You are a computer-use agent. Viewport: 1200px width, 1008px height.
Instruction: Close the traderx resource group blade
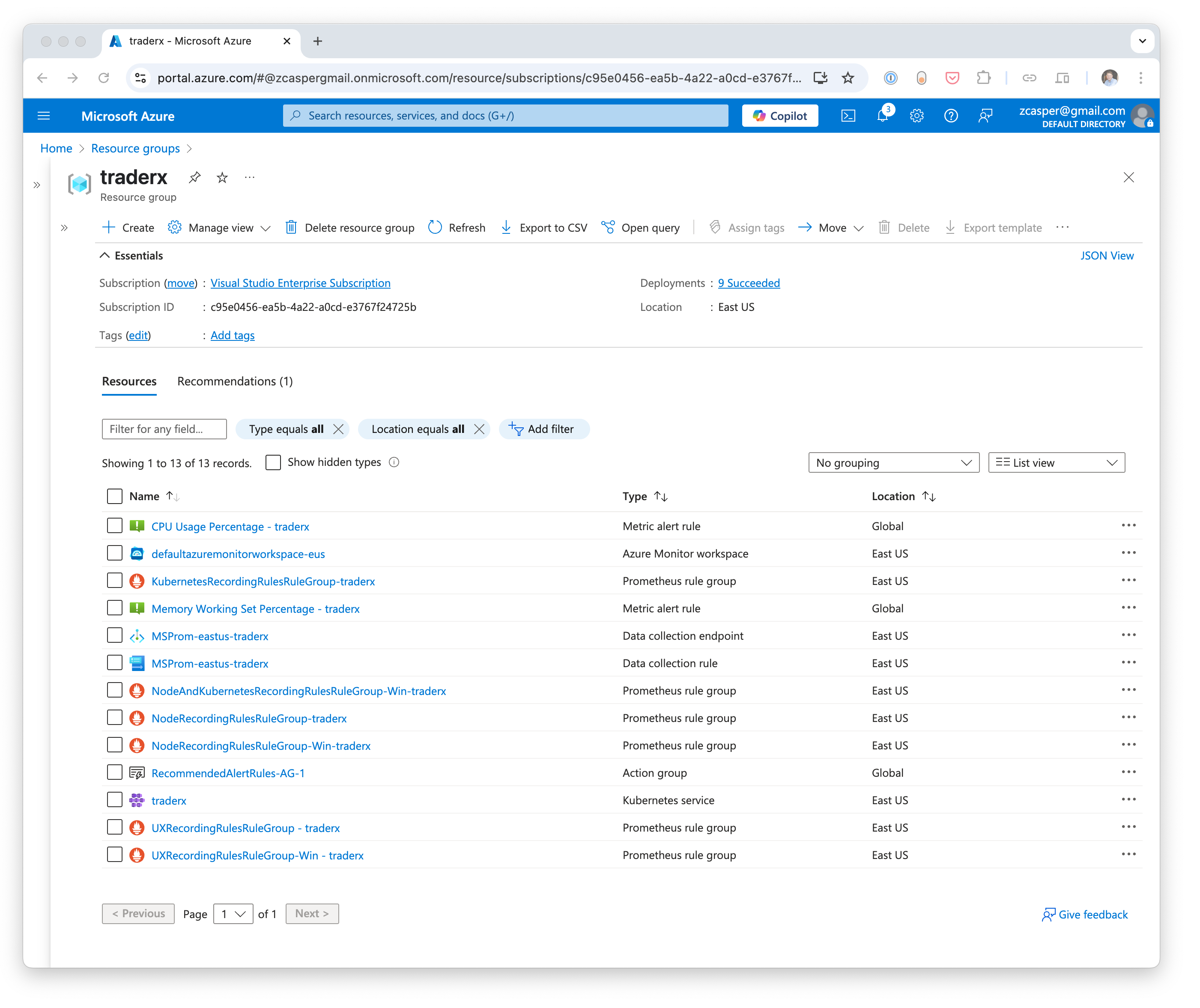click(x=1128, y=178)
